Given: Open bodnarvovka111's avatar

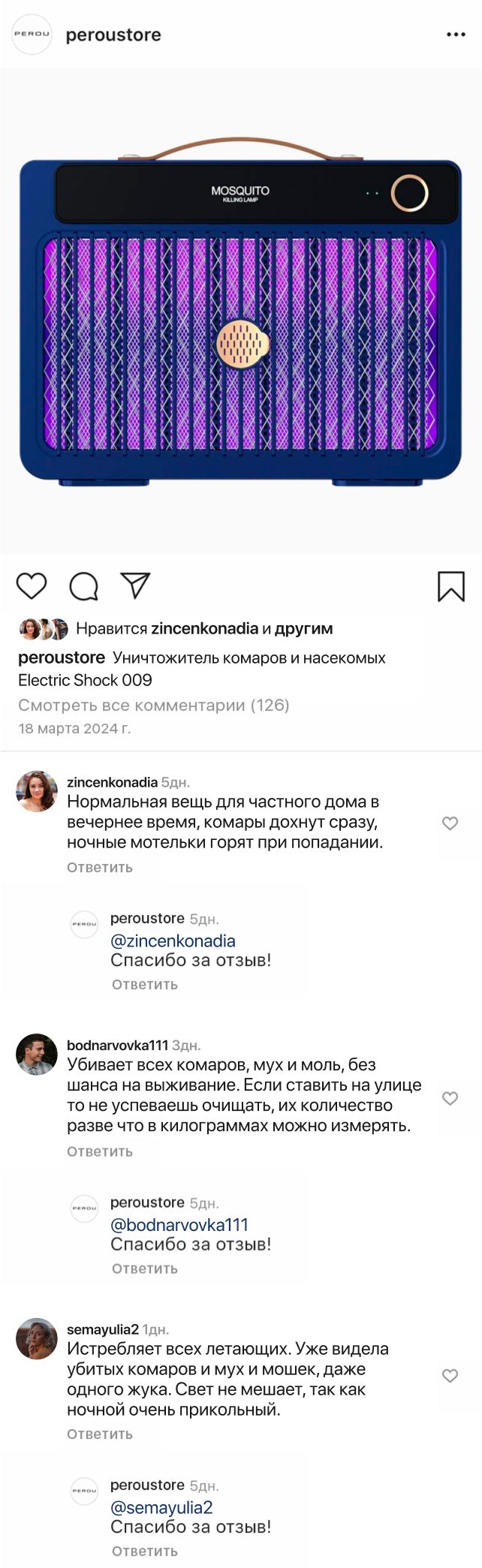Looking at the screenshot, I should pos(37,1054).
